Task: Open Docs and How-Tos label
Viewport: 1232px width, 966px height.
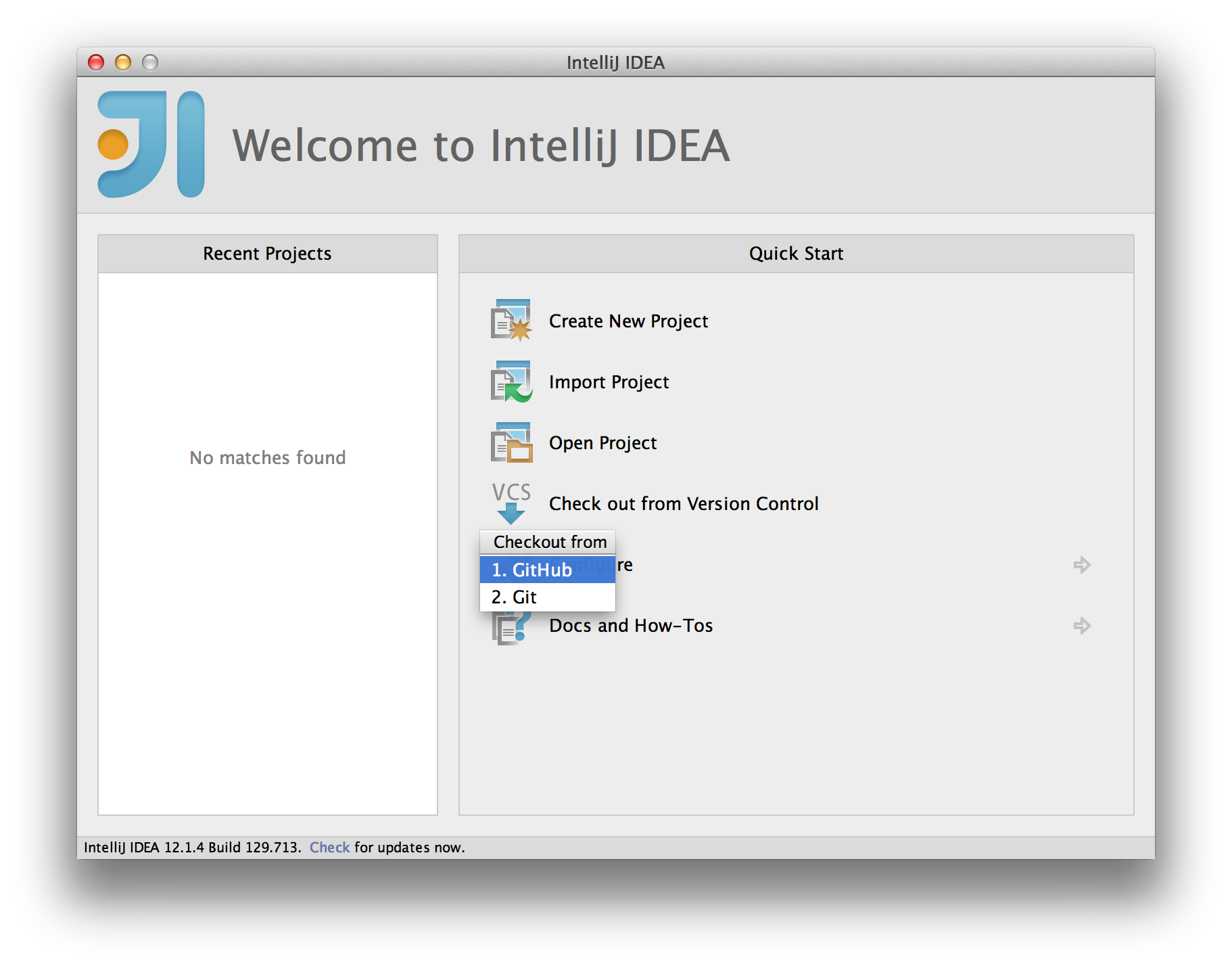Action: (631, 625)
